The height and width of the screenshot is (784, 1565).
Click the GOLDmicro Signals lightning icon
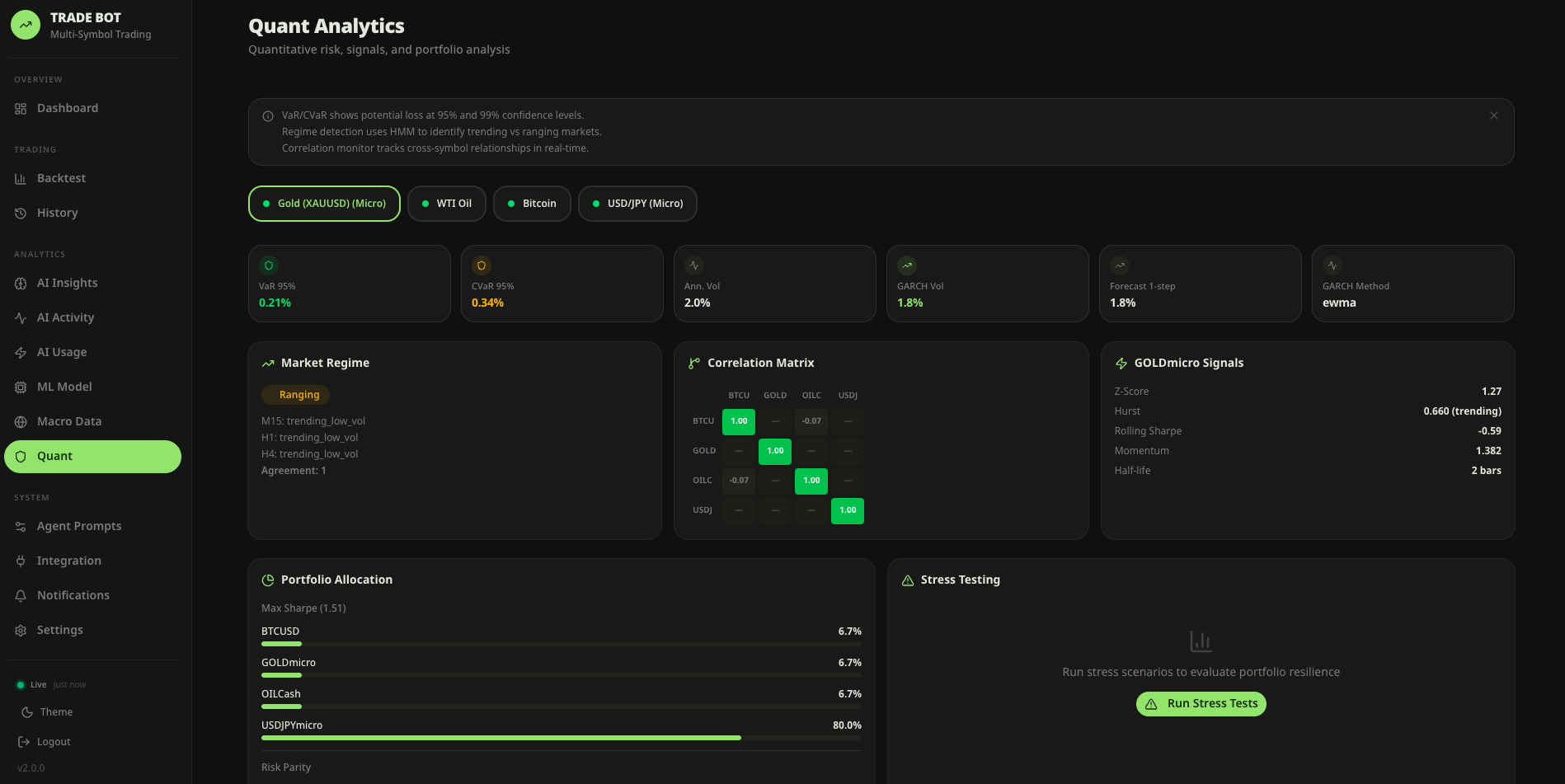coord(1121,364)
